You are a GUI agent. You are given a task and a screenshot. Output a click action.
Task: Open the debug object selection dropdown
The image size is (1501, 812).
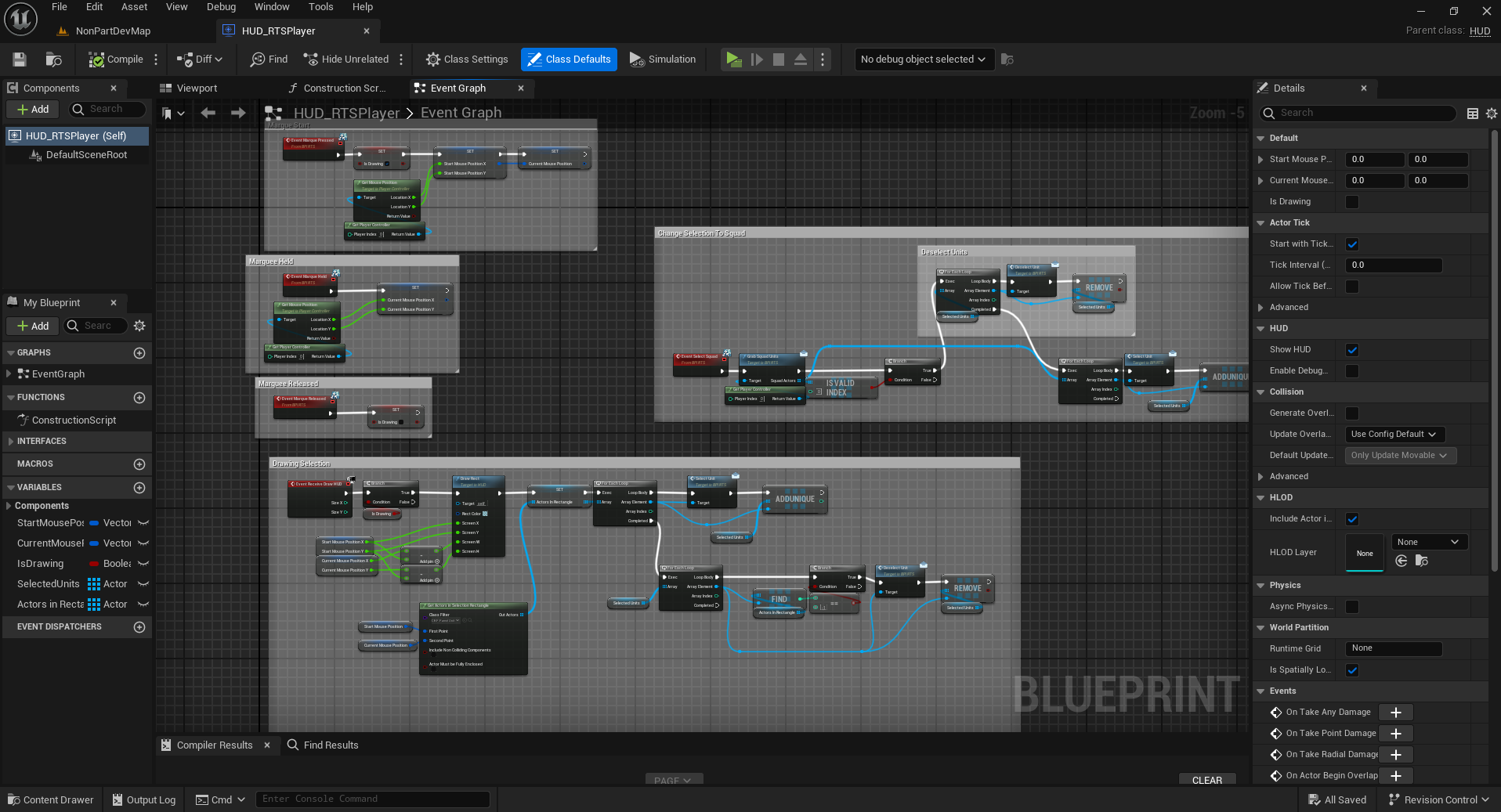point(923,60)
